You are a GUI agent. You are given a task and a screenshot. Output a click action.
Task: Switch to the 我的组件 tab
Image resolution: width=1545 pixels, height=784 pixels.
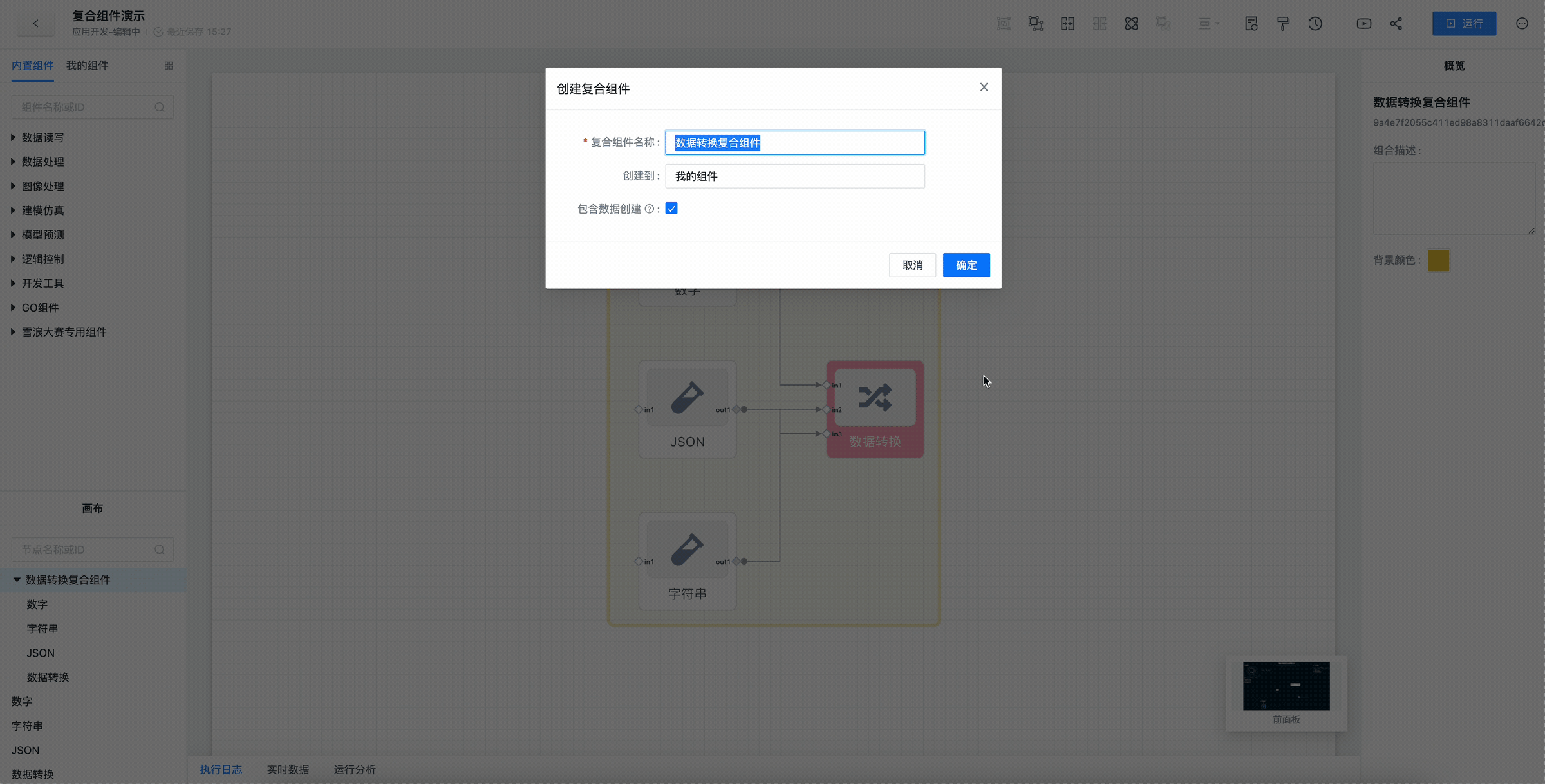pyautogui.click(x=87, y=65)
